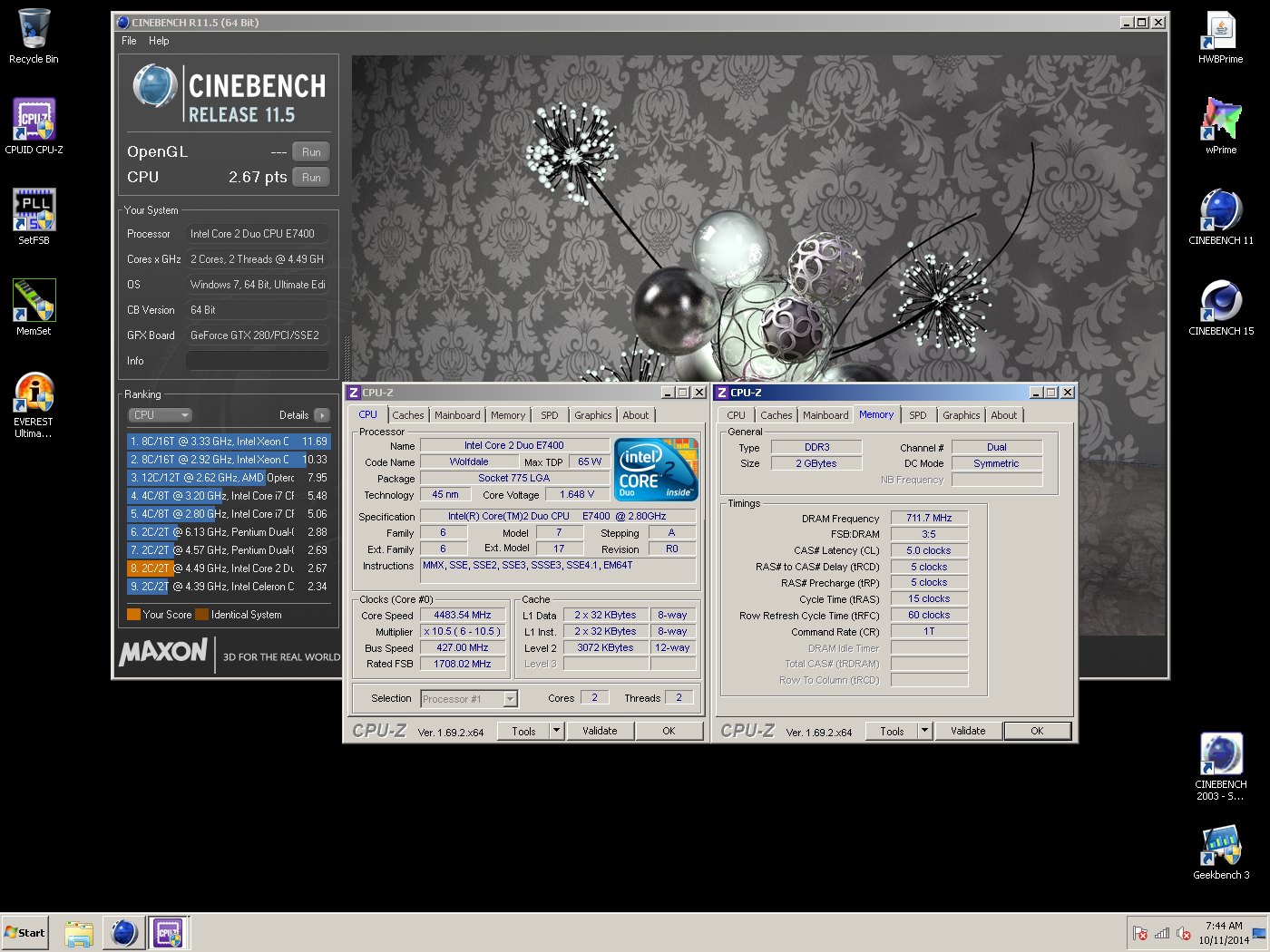Select ranking row 9 Intel Celeron 2.34
The height and width of the screenshot is (952, 1270).
tap(229, 587)
